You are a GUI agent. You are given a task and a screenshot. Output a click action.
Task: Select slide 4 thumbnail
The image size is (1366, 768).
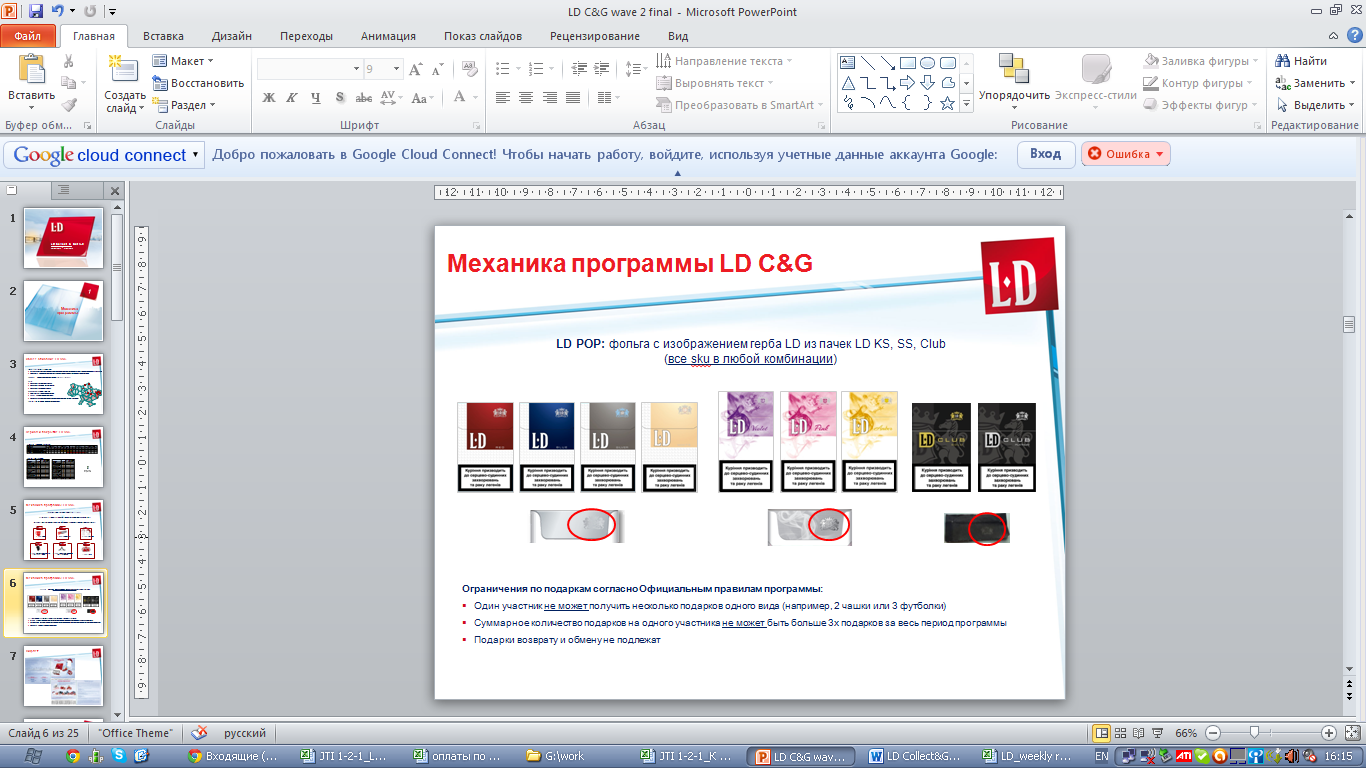pyautogui.click(x=64, y=456)
